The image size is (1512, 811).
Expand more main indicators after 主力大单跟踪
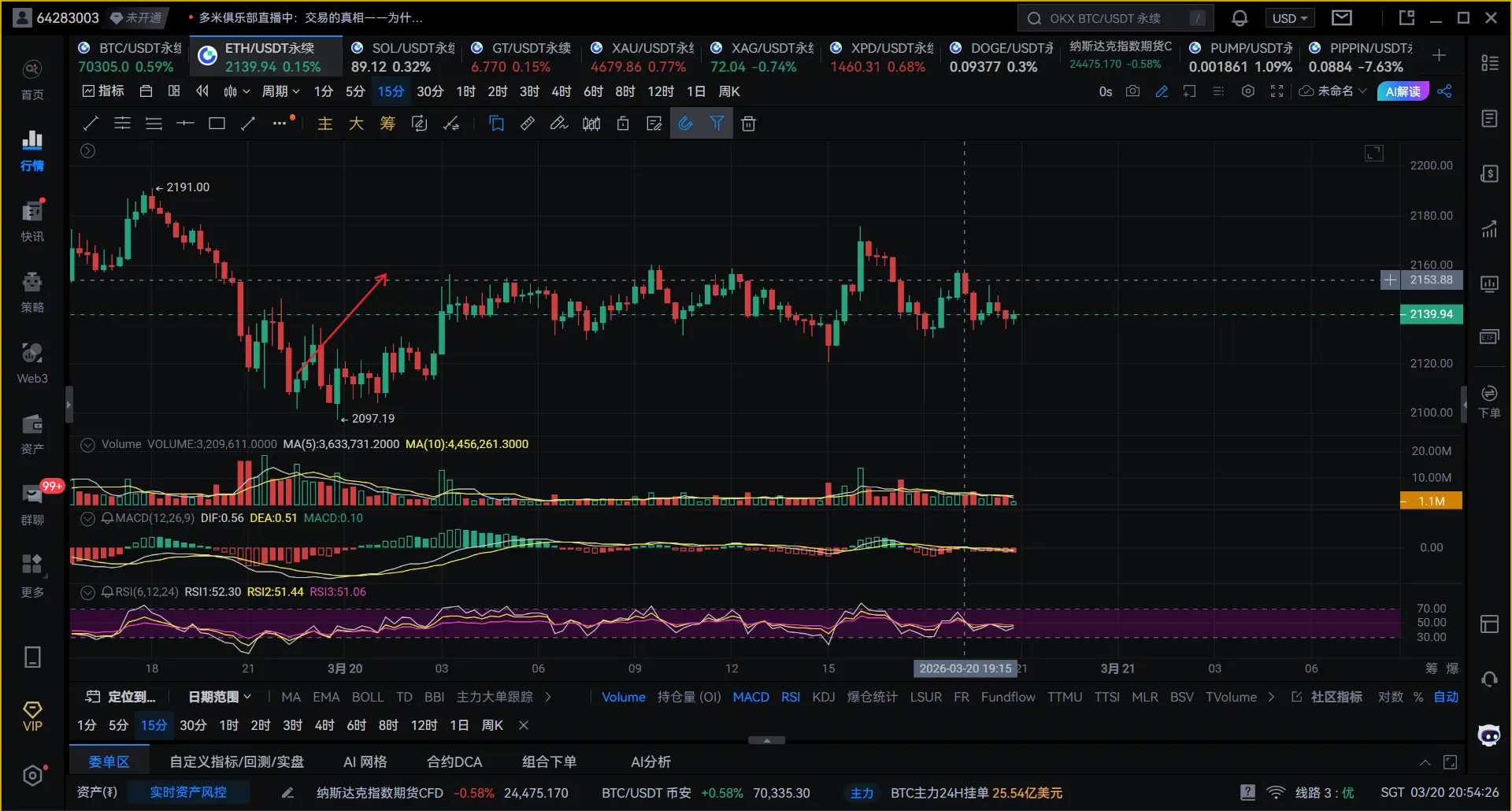click(x=548, y=697)
